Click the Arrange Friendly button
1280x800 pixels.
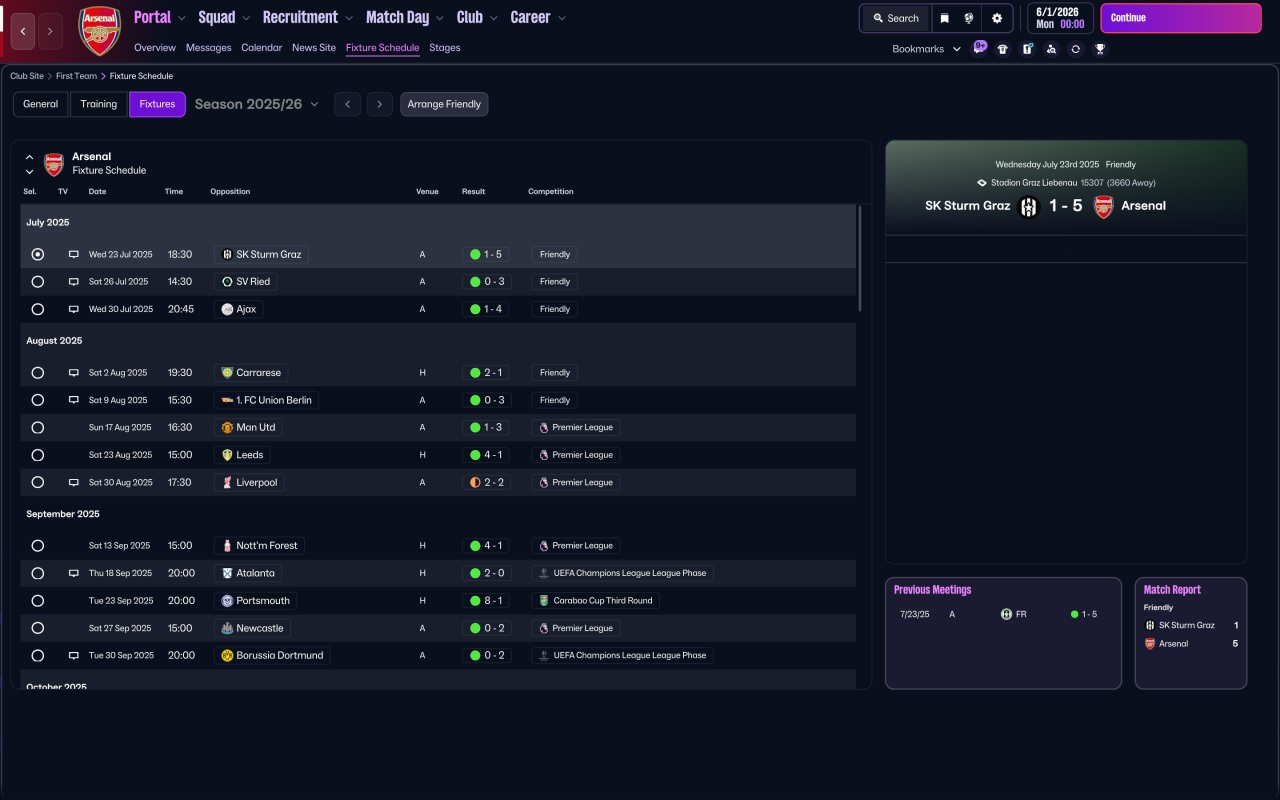(x=444, y=104)
